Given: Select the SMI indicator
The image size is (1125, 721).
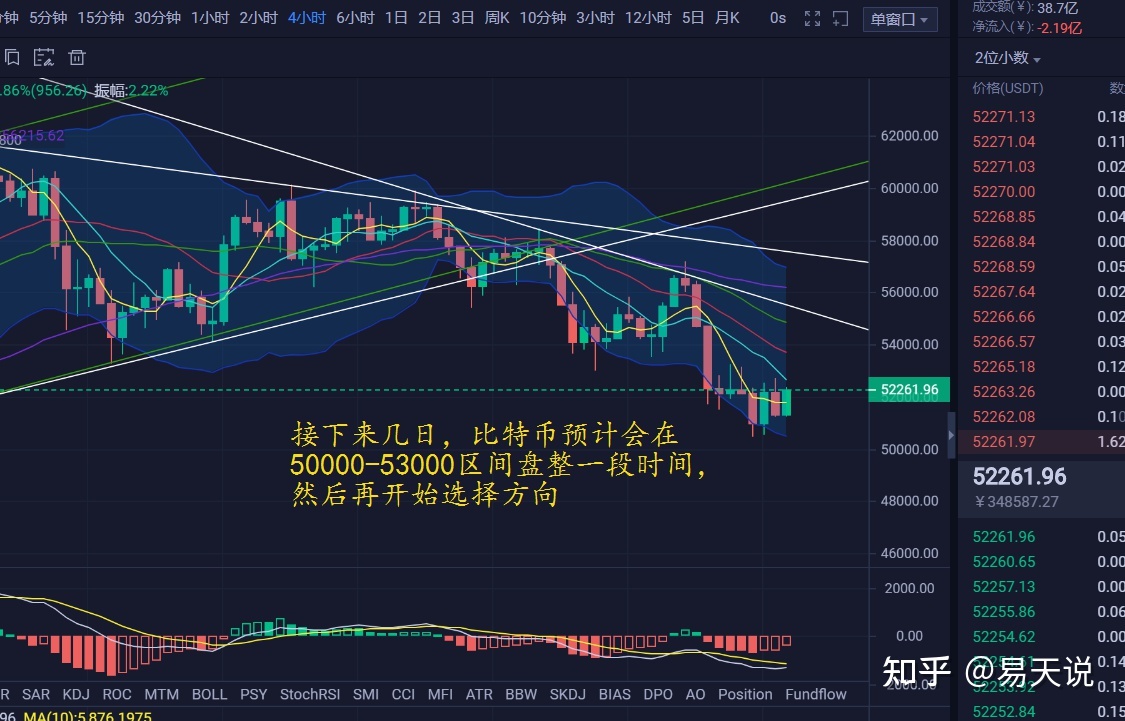Looking at the screenshot, I should pos(366,694).
